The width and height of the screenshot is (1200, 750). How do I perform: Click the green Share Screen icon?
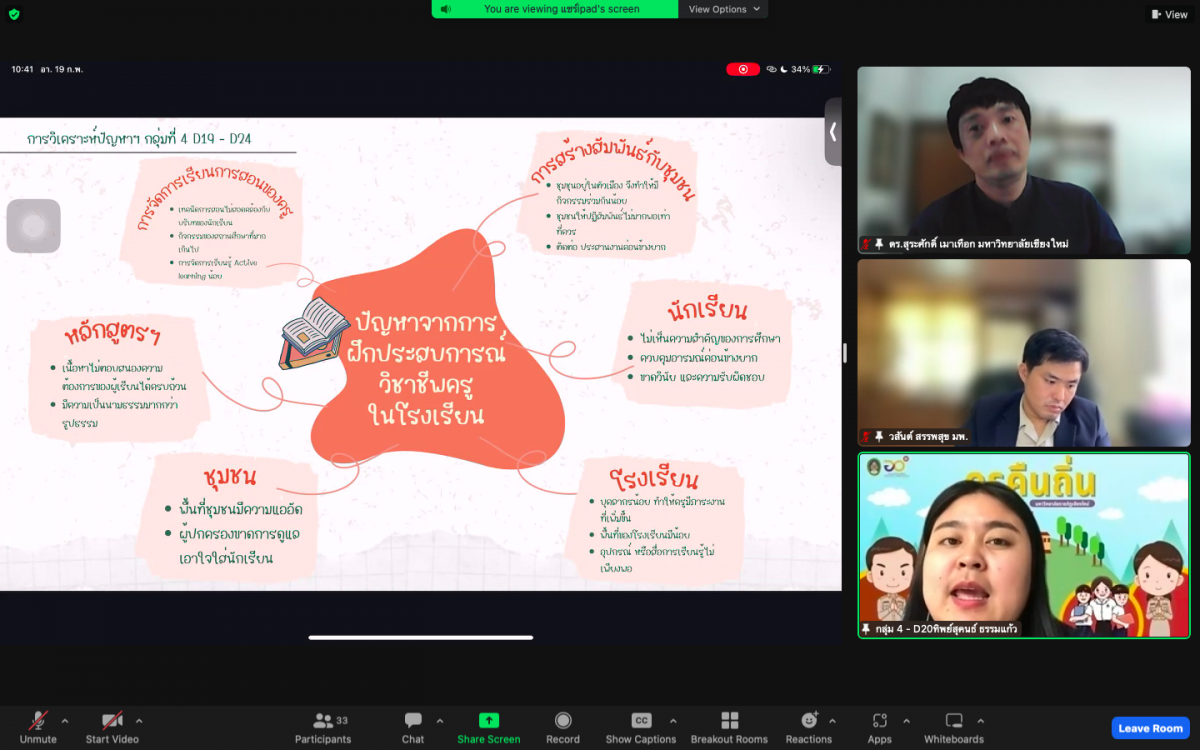488,720
